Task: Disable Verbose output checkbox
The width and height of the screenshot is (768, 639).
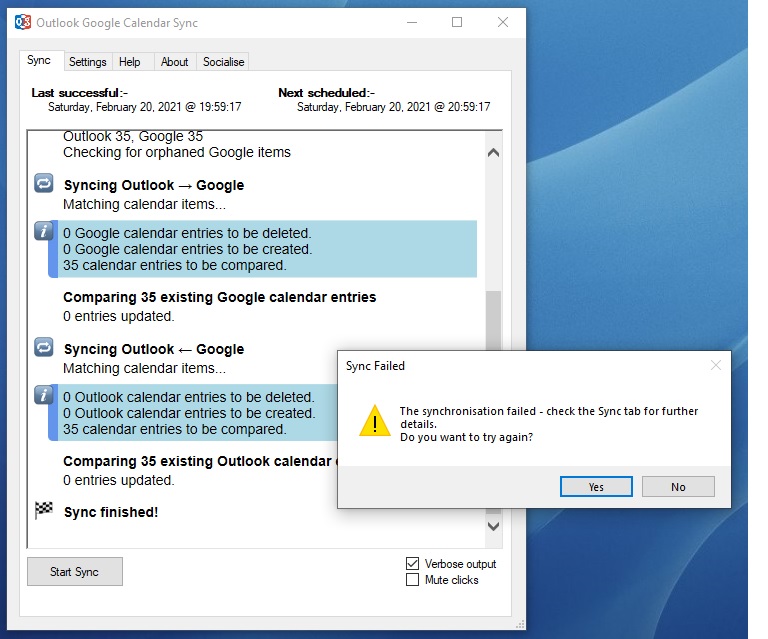Action: click(x=412, y=564)
